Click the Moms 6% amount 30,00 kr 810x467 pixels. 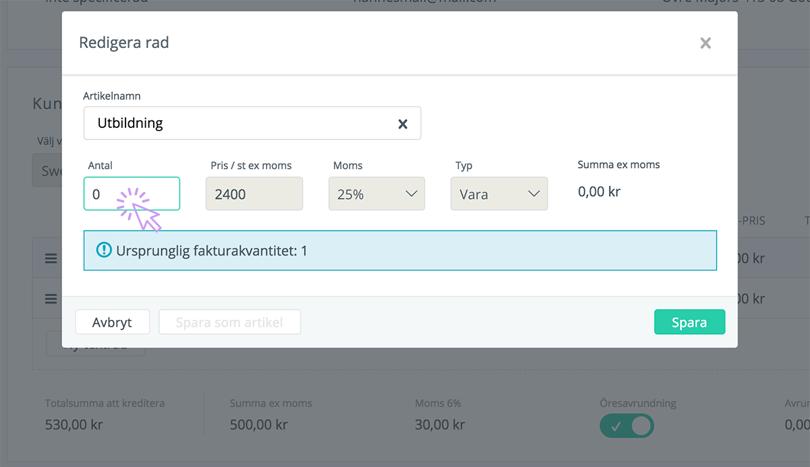tap(440, 426)
